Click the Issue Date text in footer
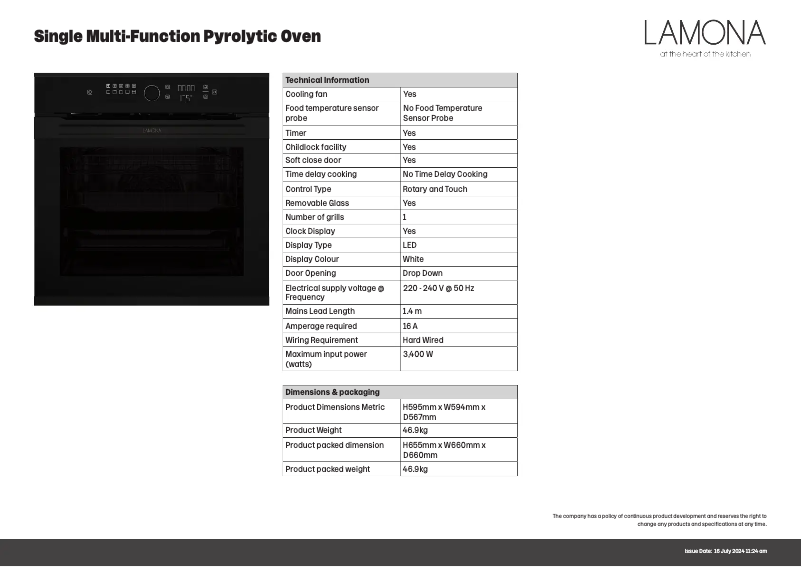This screenshot has width=802, height=567. pos(725,551)
